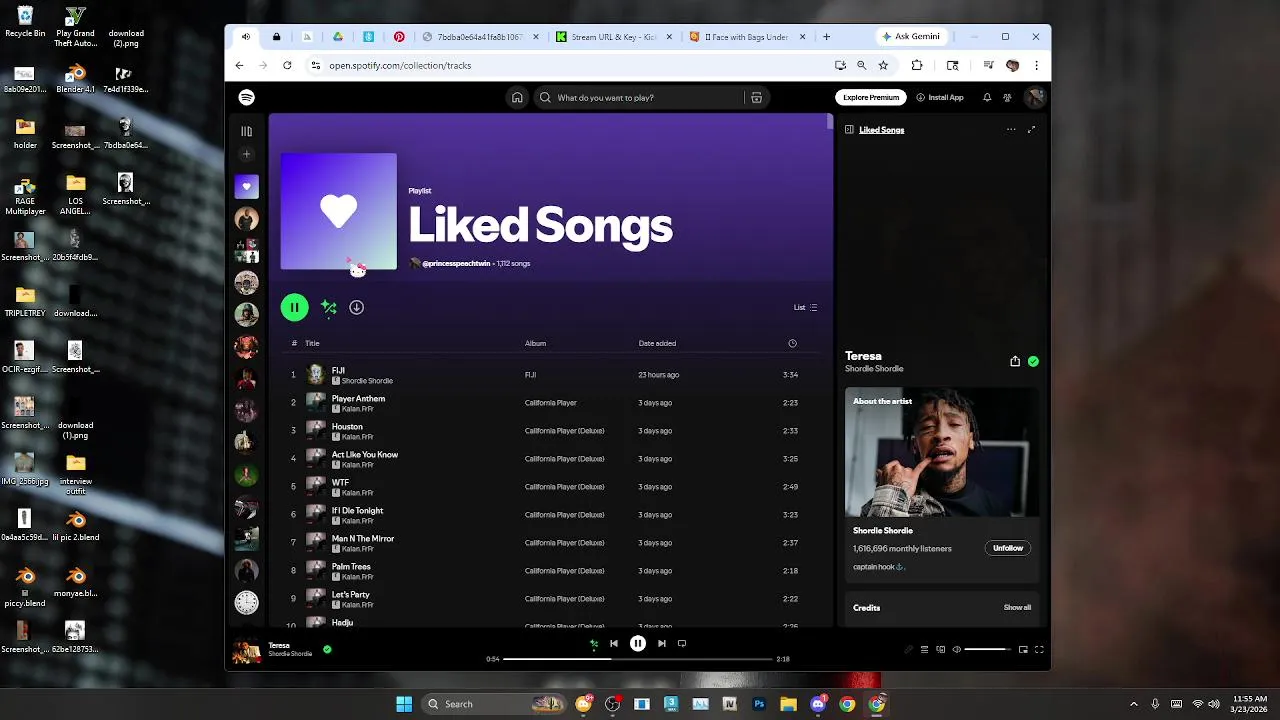Toggle the lyrics microphone icon
The width and height of the screenshot is (1280, 720).
click(908, 650)
